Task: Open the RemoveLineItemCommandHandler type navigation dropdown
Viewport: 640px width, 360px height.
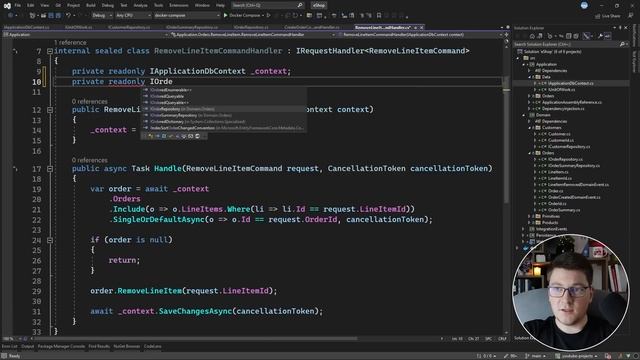Action: tap(253, 35)
